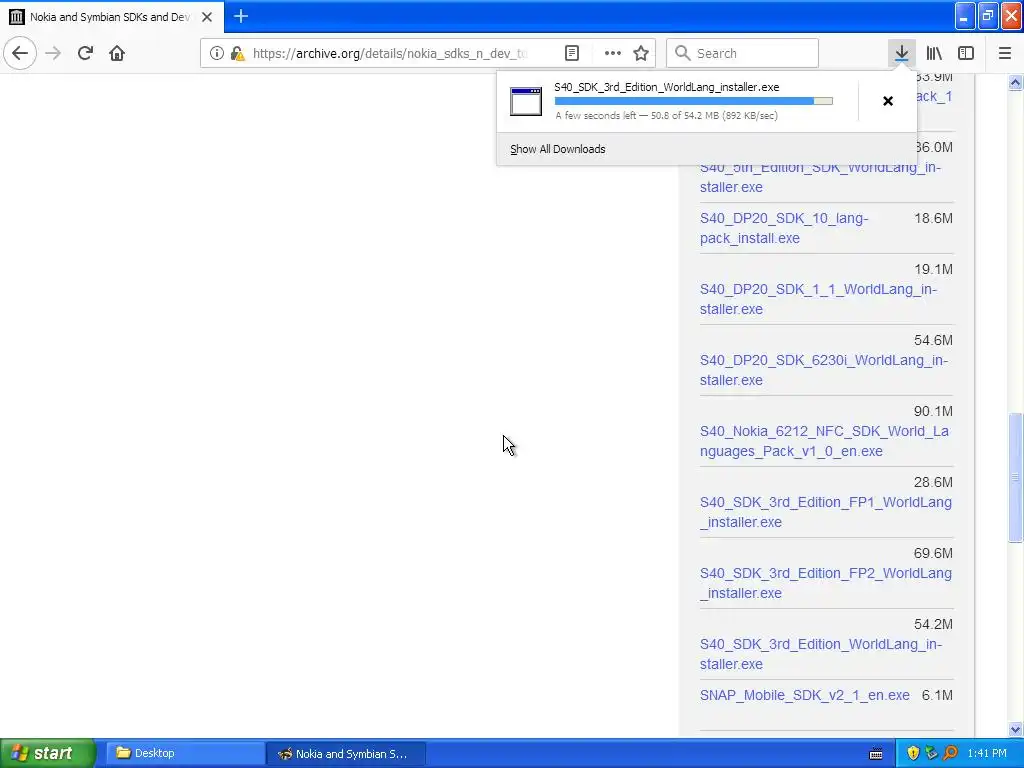Close the Nokia and Symbian tab
1024x768 pixels.
click(207, 17)
